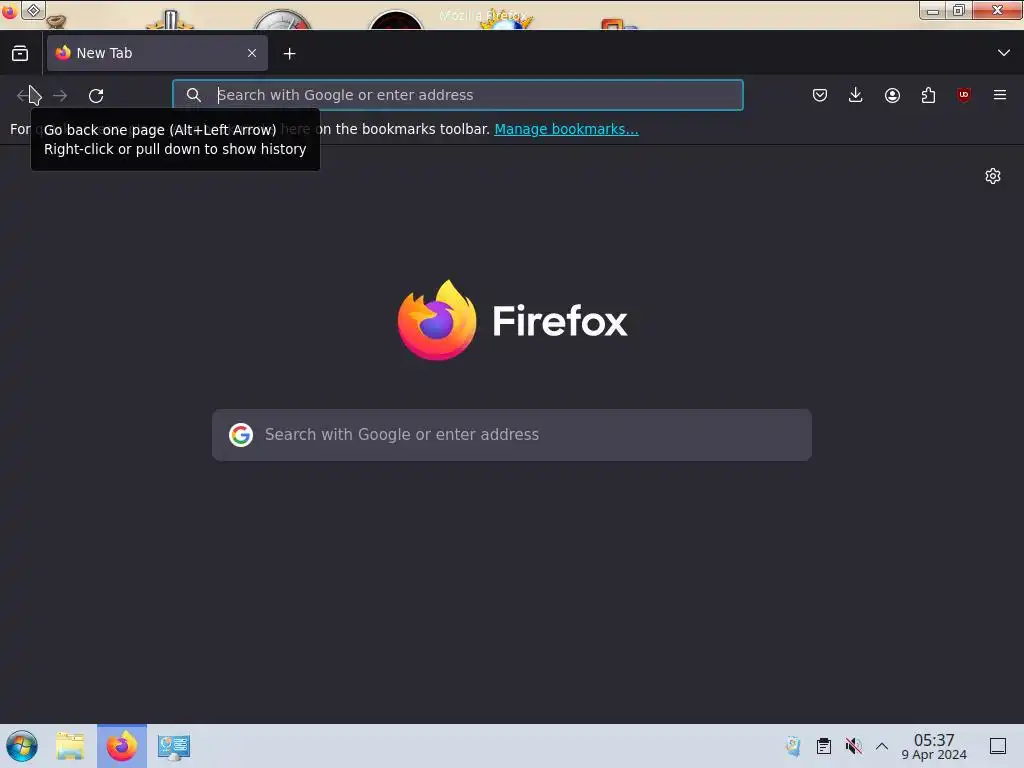Viewport: 1024px width, 768px height.
Task: Personalize new tab via gear icon
Action: coord(993,176)
